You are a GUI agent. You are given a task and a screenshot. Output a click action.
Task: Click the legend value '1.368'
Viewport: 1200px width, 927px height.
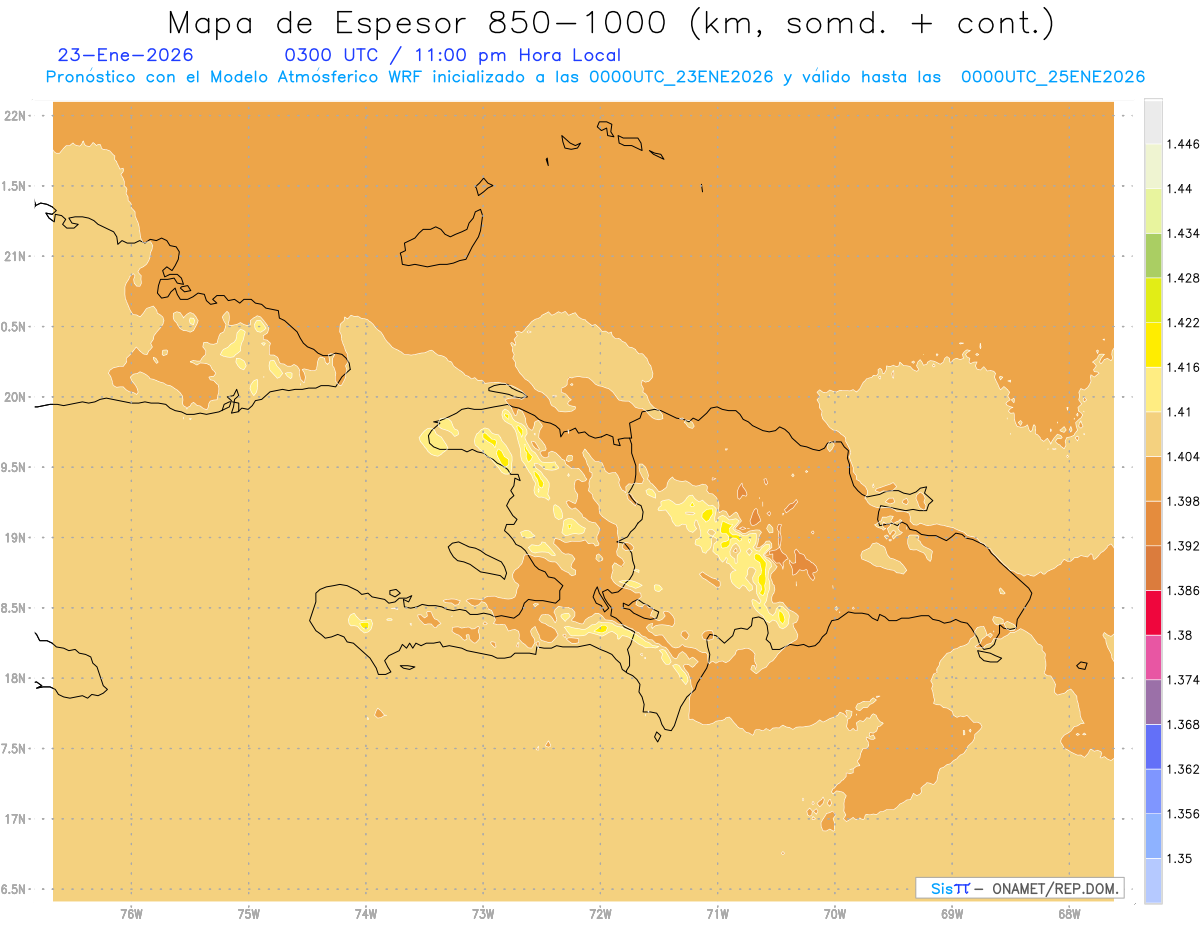click(1183, 724)
